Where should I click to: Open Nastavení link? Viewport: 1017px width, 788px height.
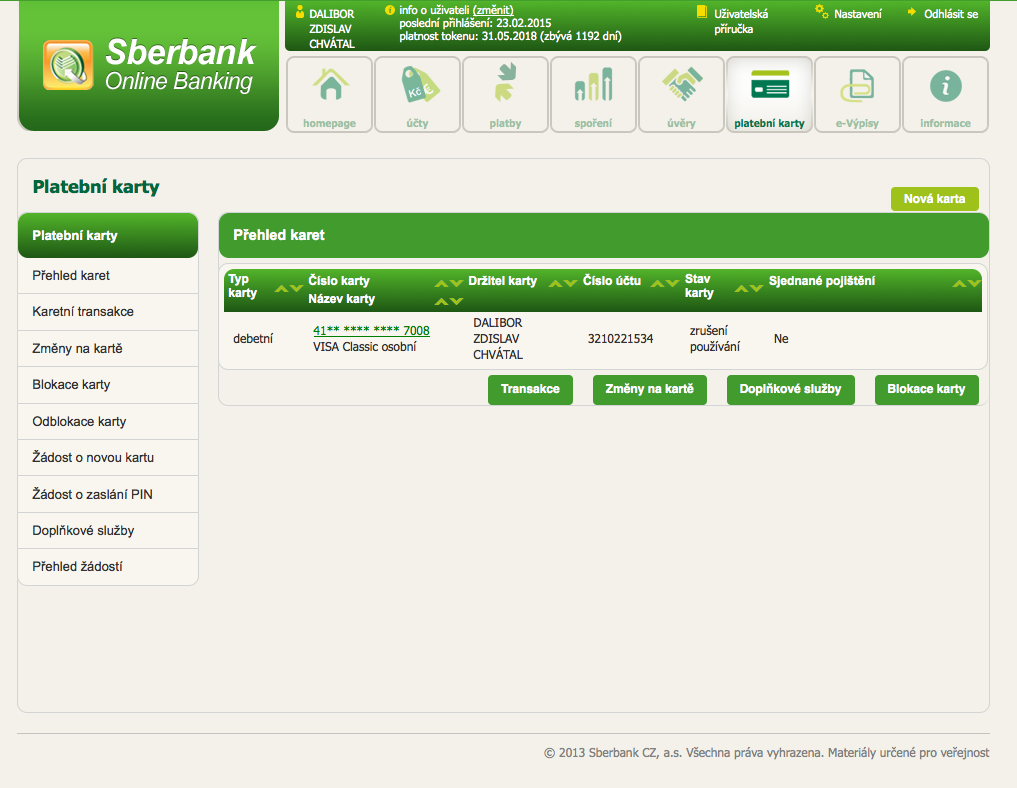tap(858, 14)
